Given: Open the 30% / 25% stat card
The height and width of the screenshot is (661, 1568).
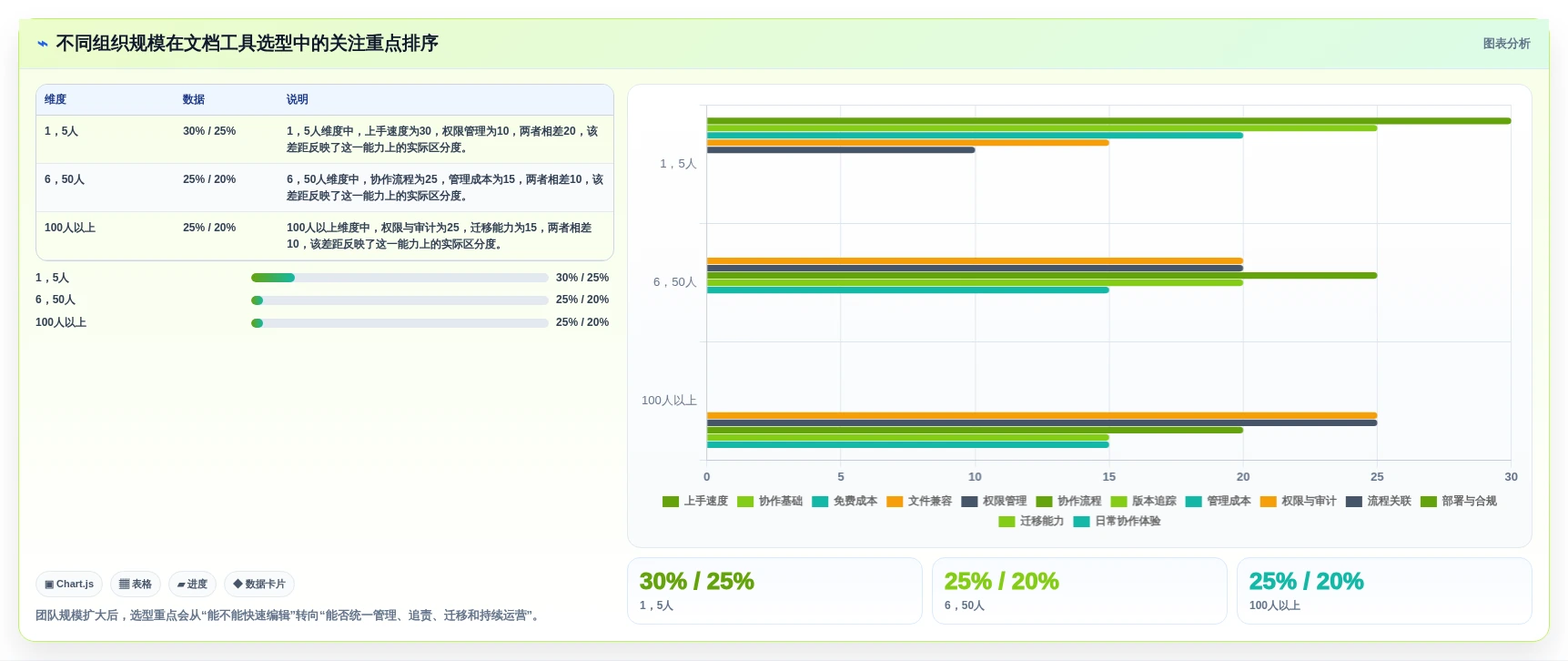Looking at the screenshot, I should point(774,591).
